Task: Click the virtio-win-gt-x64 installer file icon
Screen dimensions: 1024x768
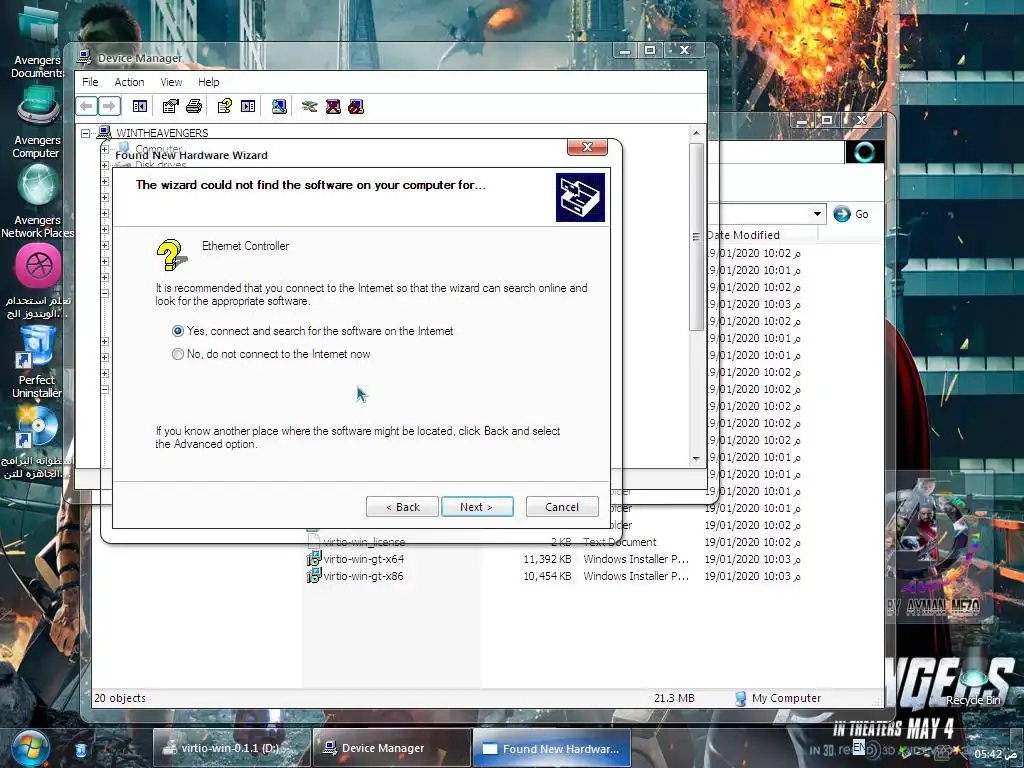Action: [x=313, y=559]
